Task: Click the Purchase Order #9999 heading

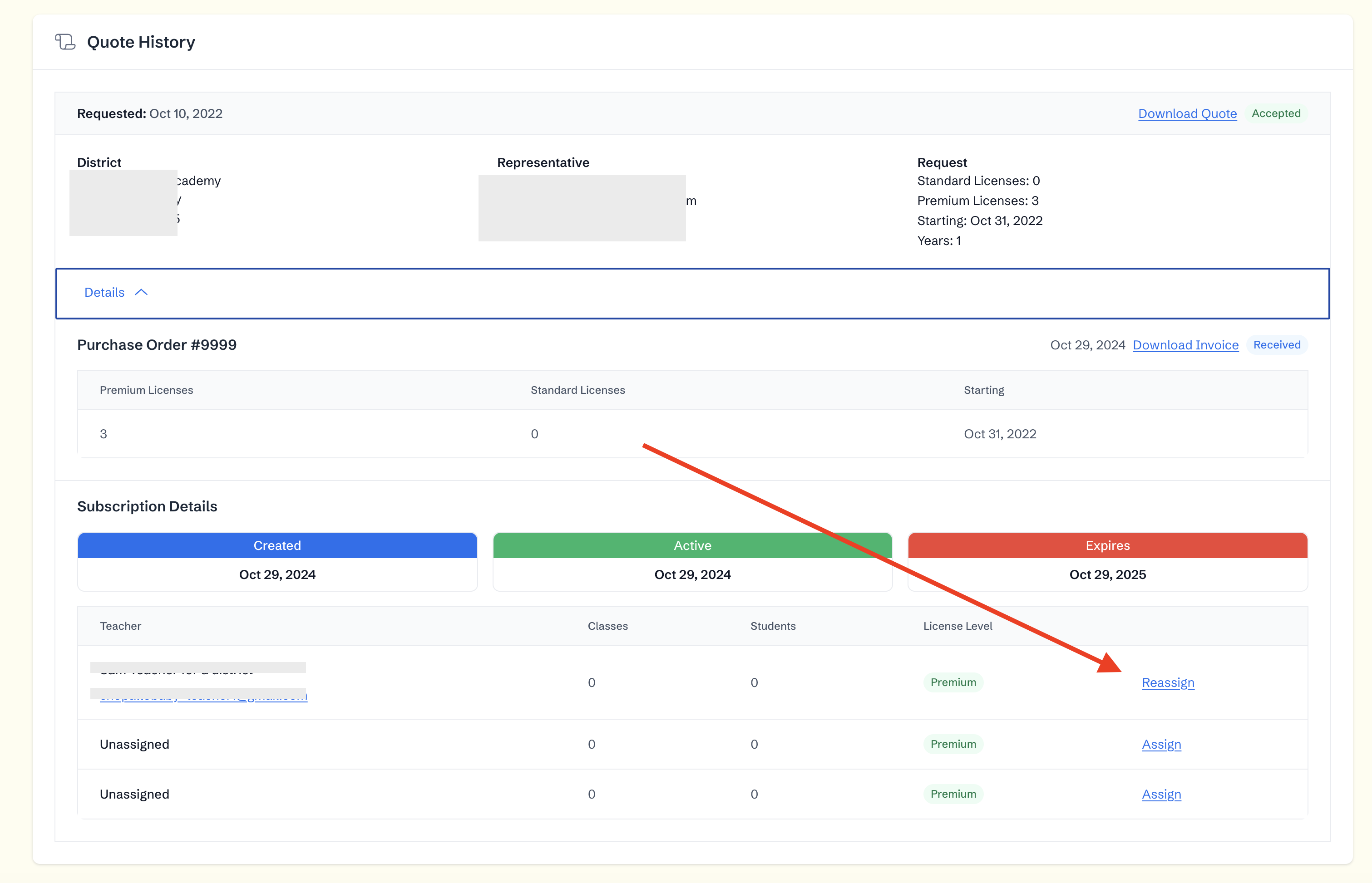Action: pos(157,344)
